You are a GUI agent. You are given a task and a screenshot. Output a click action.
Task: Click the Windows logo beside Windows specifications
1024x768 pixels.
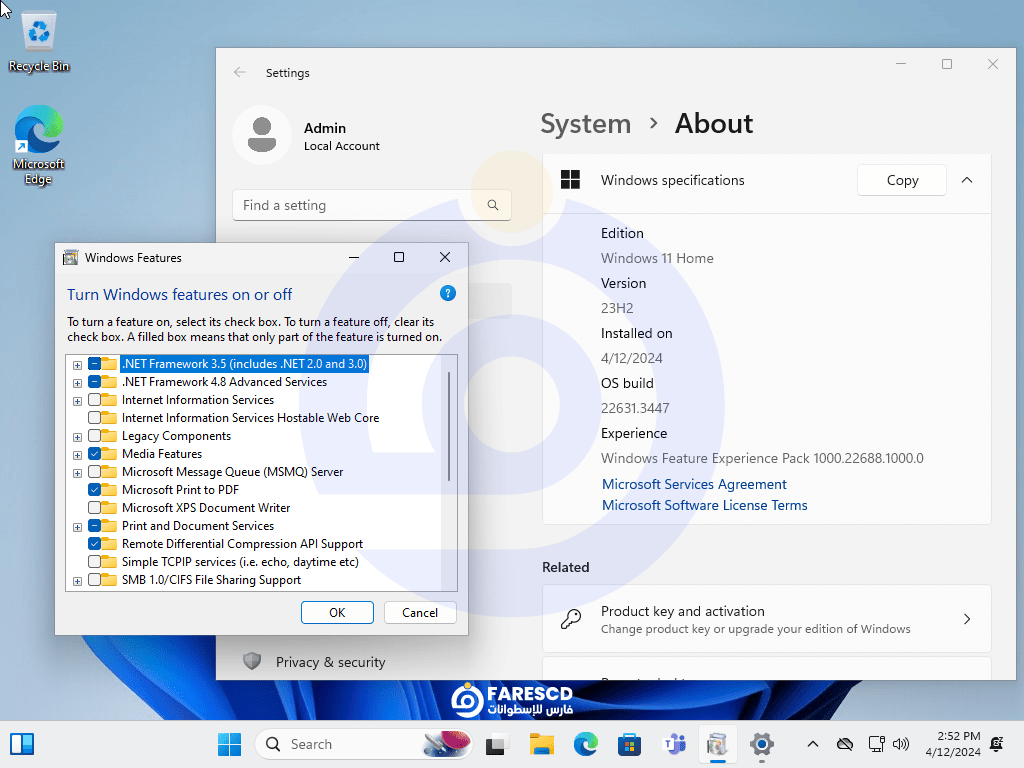[x=570, y=180]
